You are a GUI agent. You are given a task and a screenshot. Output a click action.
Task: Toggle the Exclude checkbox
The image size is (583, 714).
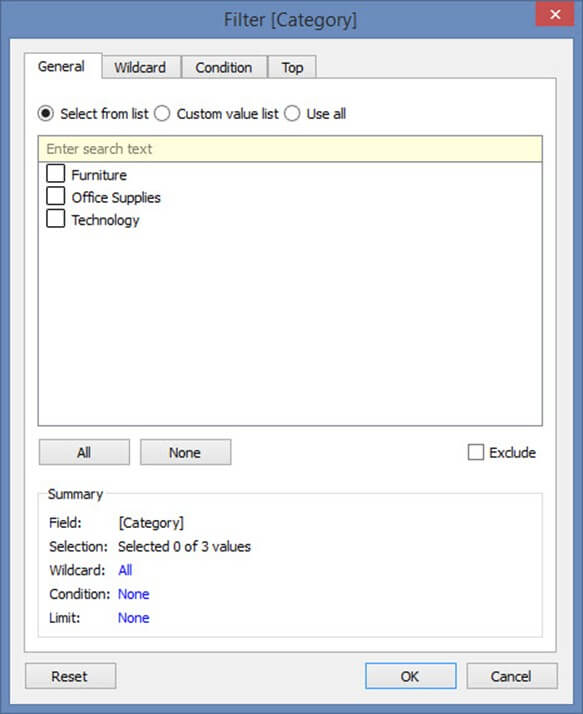point(476,452)
